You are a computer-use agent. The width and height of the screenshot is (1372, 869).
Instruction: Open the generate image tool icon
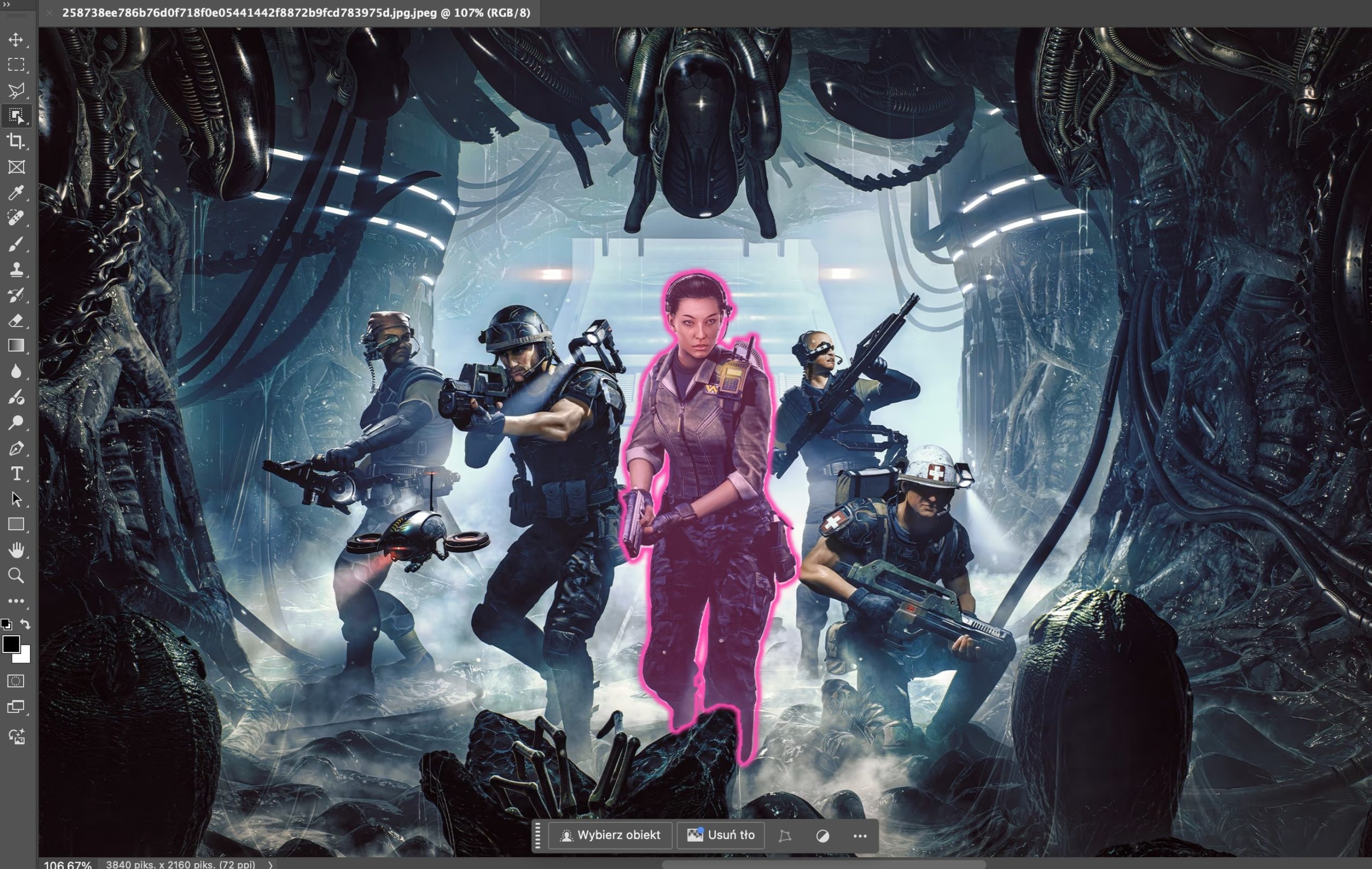tap(16, 737)
